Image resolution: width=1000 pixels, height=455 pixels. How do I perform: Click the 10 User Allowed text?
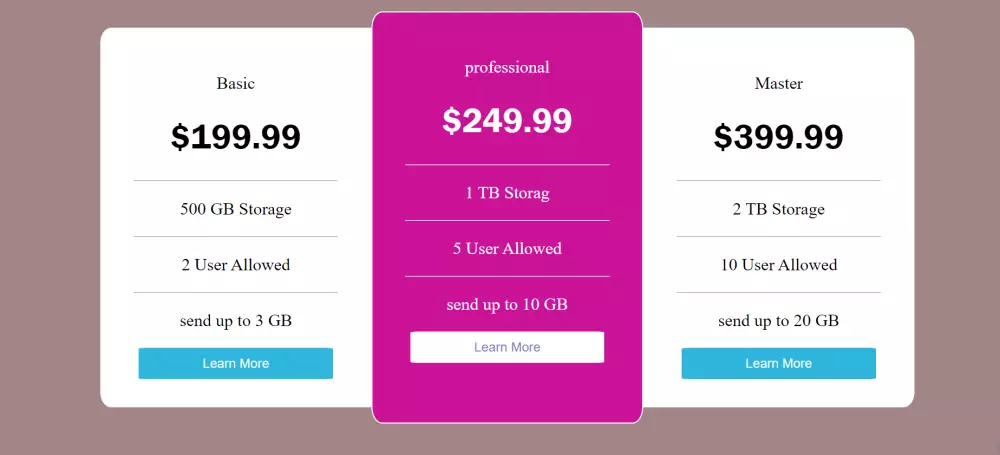pyautogui.click(x=778, y=265)
